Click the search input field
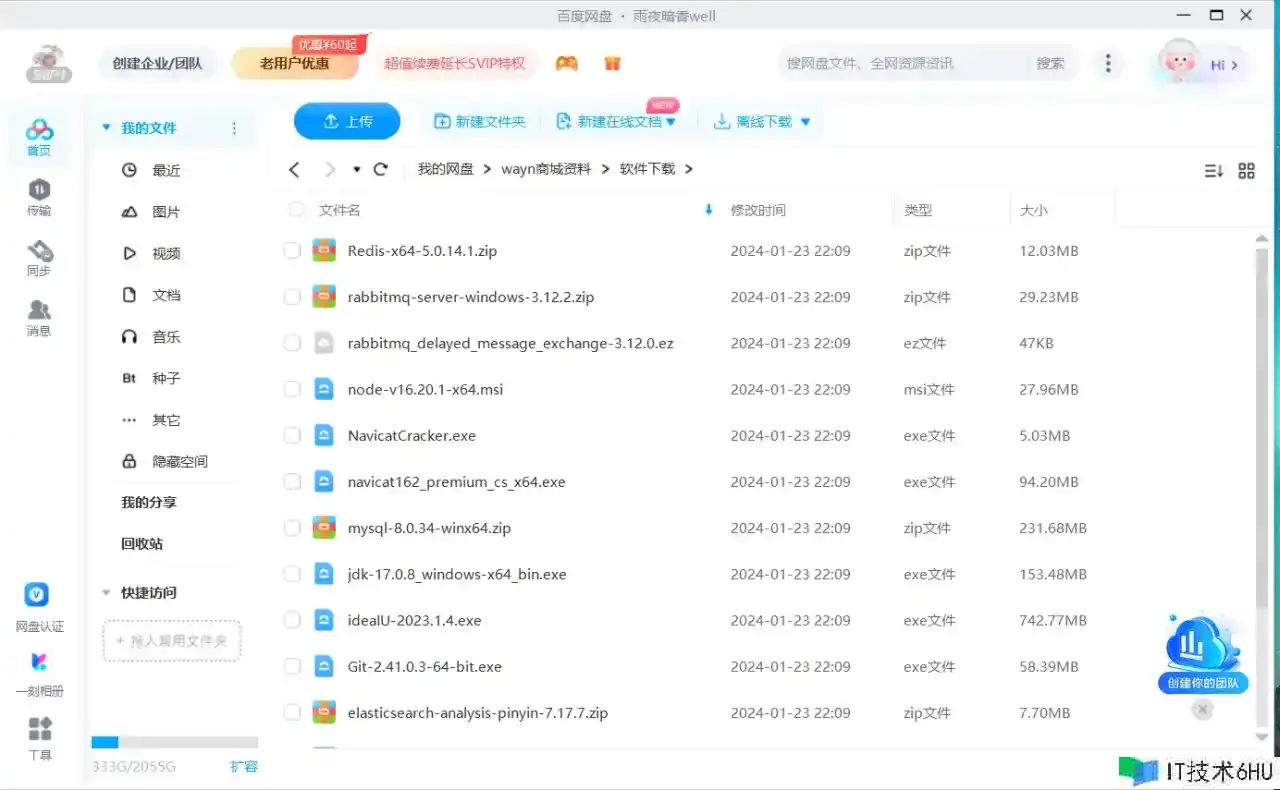This screenshot has height=790, width=1280. [904, 63]
